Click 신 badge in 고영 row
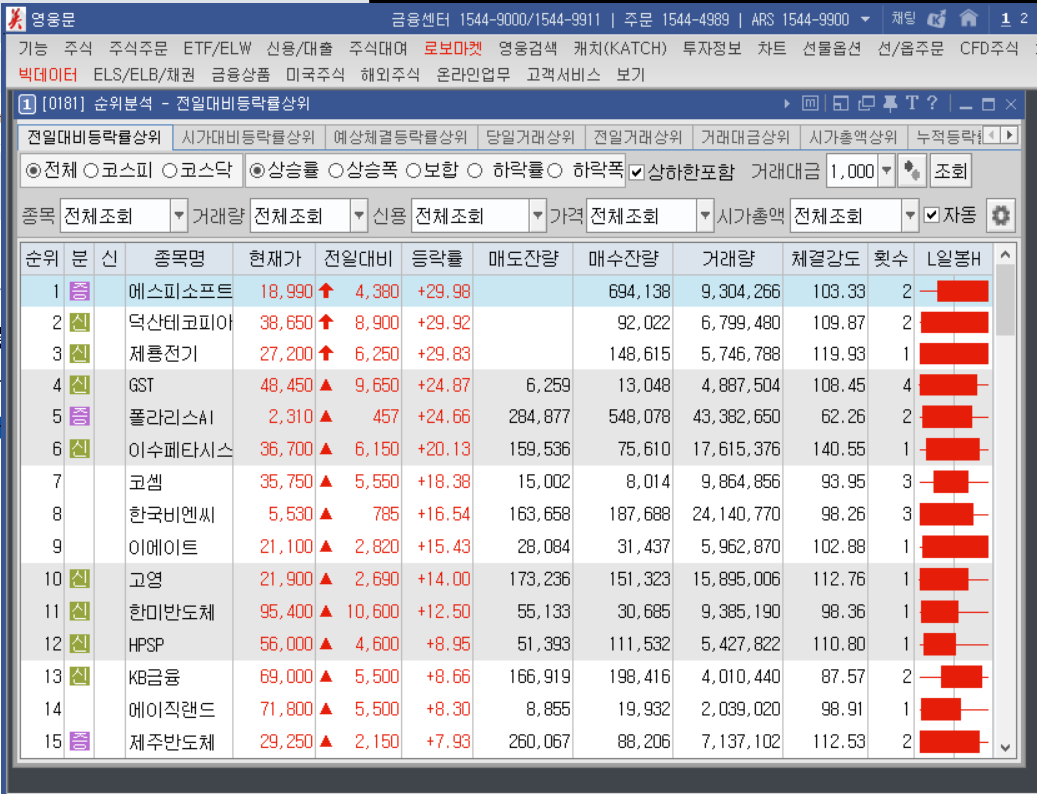 pos(79,579)
